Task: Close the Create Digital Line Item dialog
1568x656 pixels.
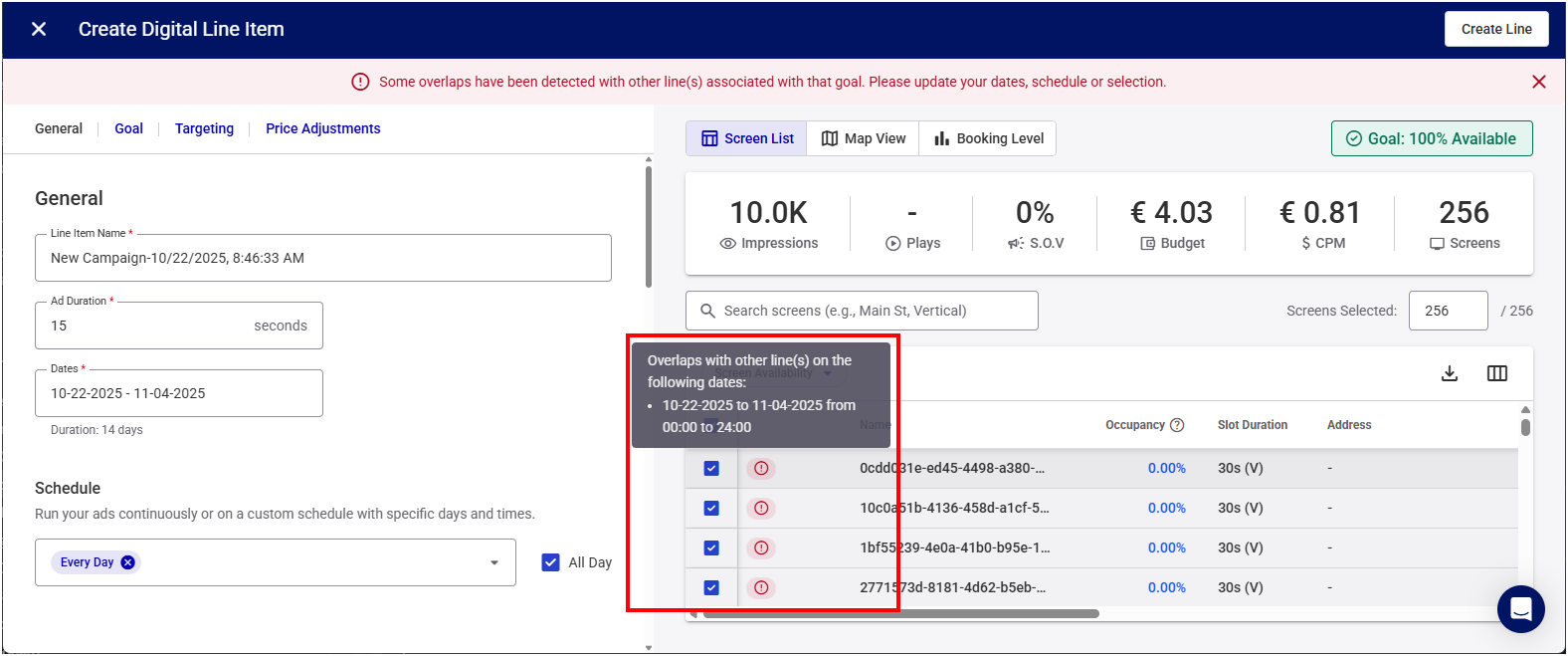Action: 39,29
